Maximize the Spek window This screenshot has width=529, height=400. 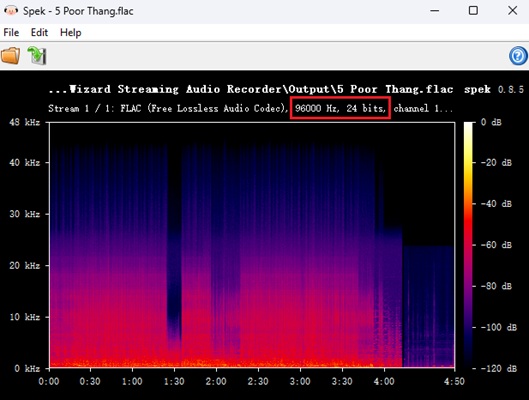click(x=473, y=11)
